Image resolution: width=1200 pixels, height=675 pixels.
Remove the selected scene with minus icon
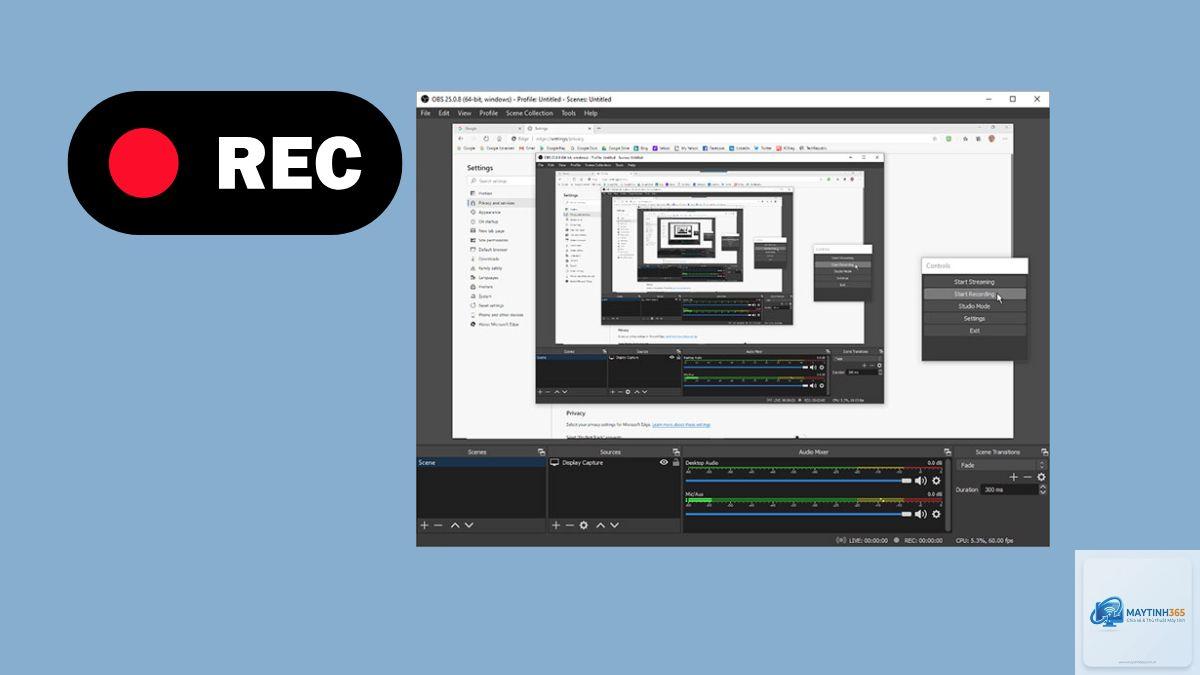point(437,525)
